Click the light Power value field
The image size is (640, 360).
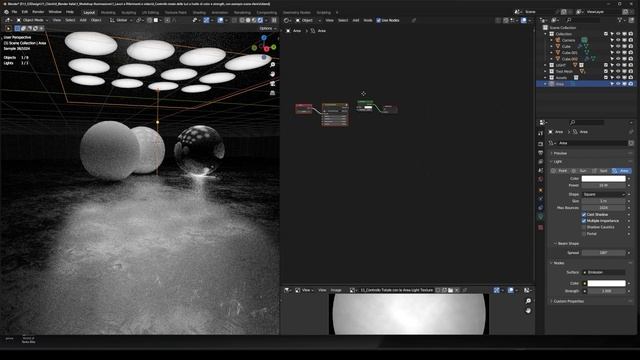click(x=603, y=185)
